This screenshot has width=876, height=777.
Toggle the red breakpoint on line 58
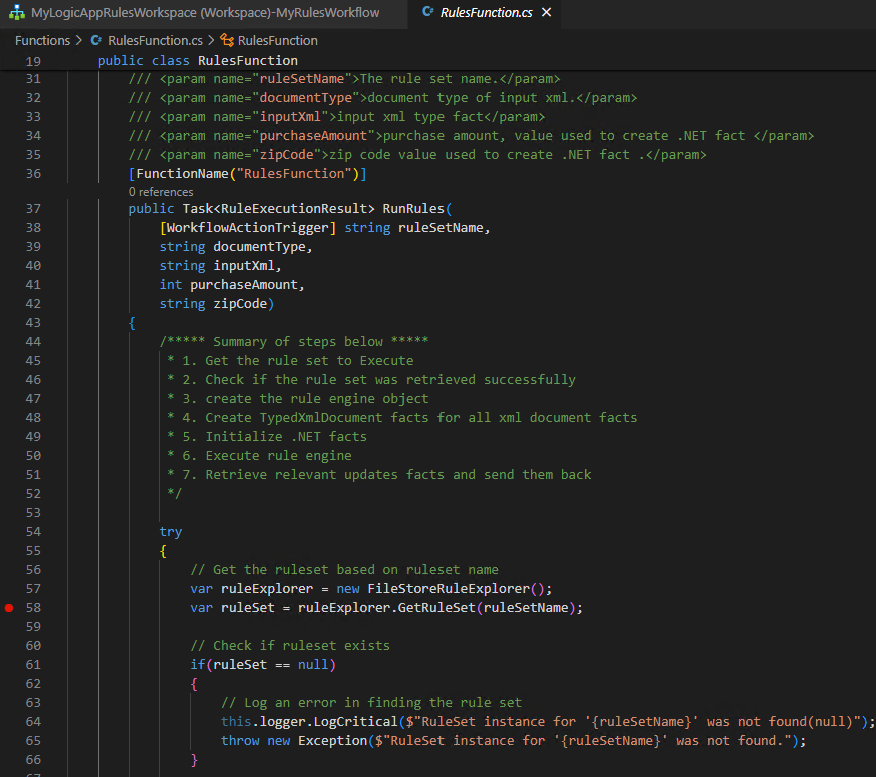[10, 608]
